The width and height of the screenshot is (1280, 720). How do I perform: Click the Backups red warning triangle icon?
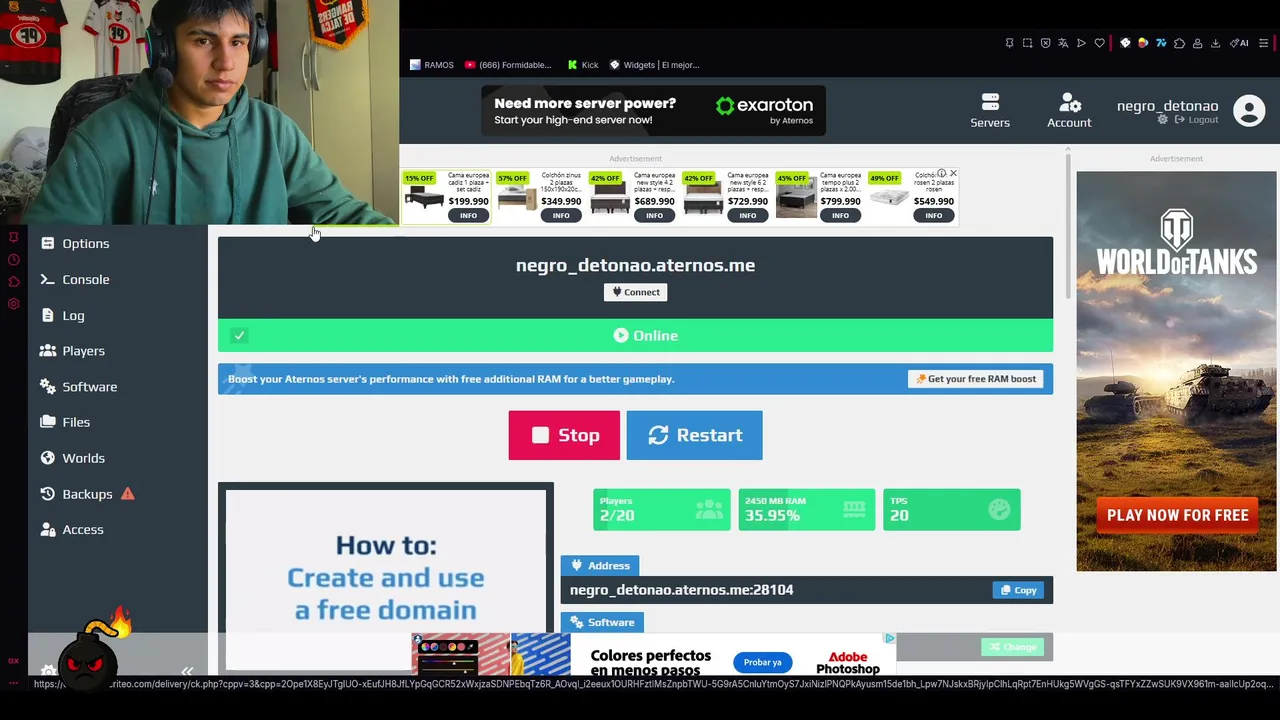click(x=127, y=493)
